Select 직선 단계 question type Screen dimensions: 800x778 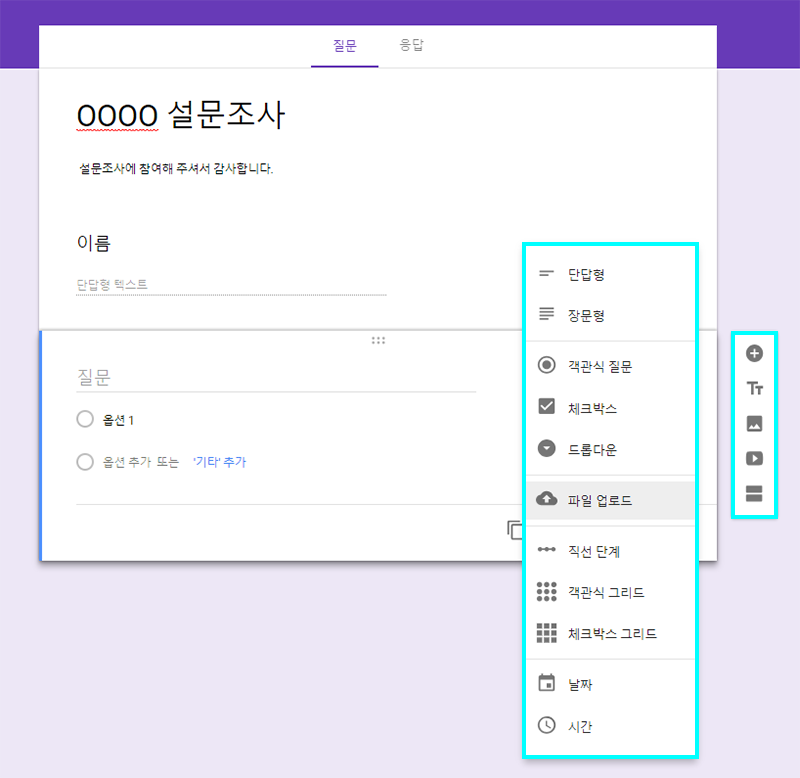click(610, 551)
